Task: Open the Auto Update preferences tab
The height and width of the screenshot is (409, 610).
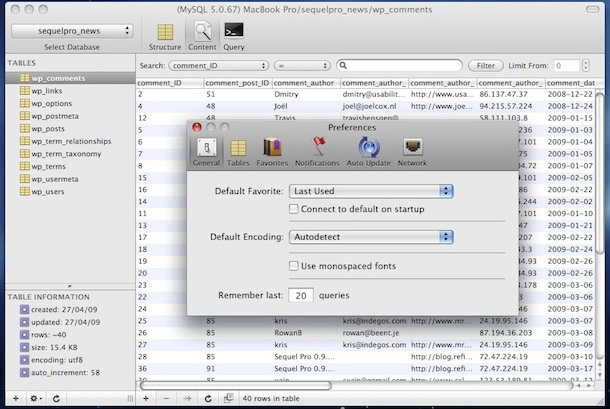Action: coord(368,152)
